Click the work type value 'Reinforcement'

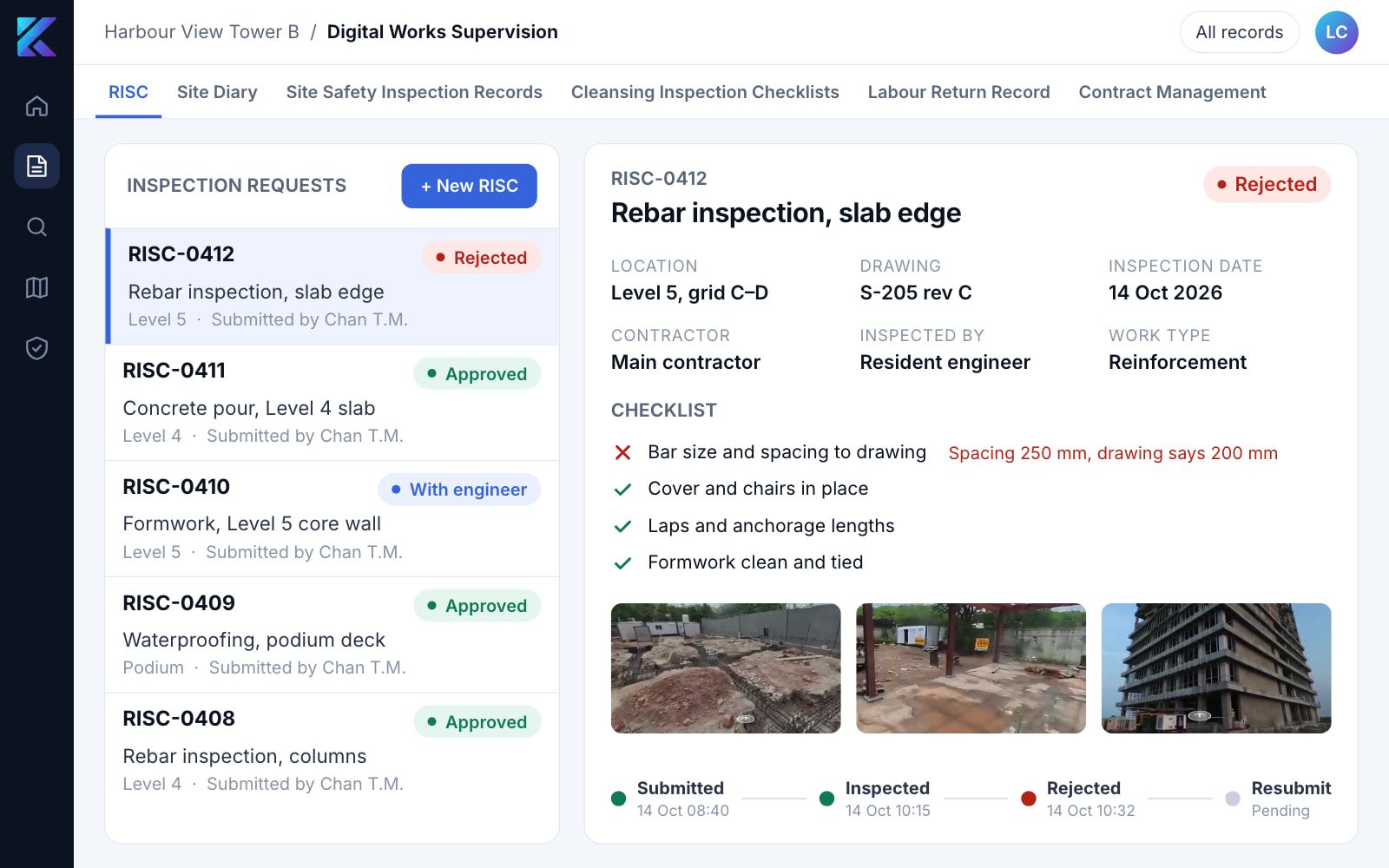[1177, 362]
